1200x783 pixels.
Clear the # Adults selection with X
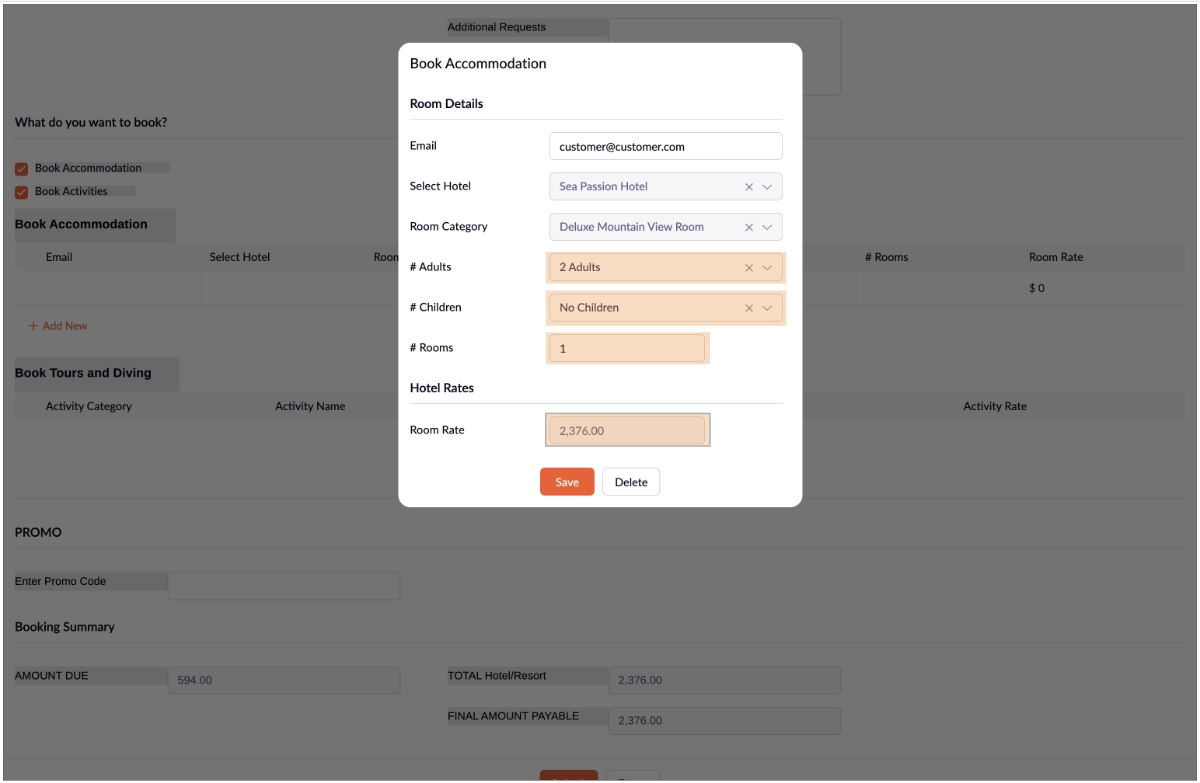coord(749,268)
